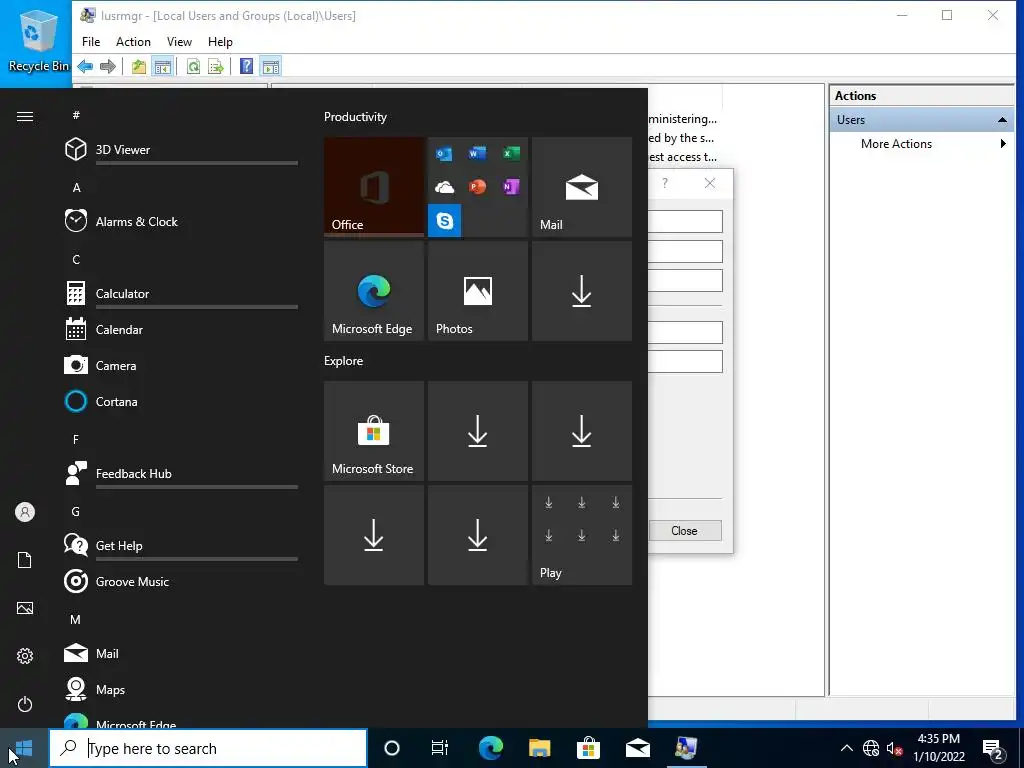Open the small Excel tile

tap(511, 153)
